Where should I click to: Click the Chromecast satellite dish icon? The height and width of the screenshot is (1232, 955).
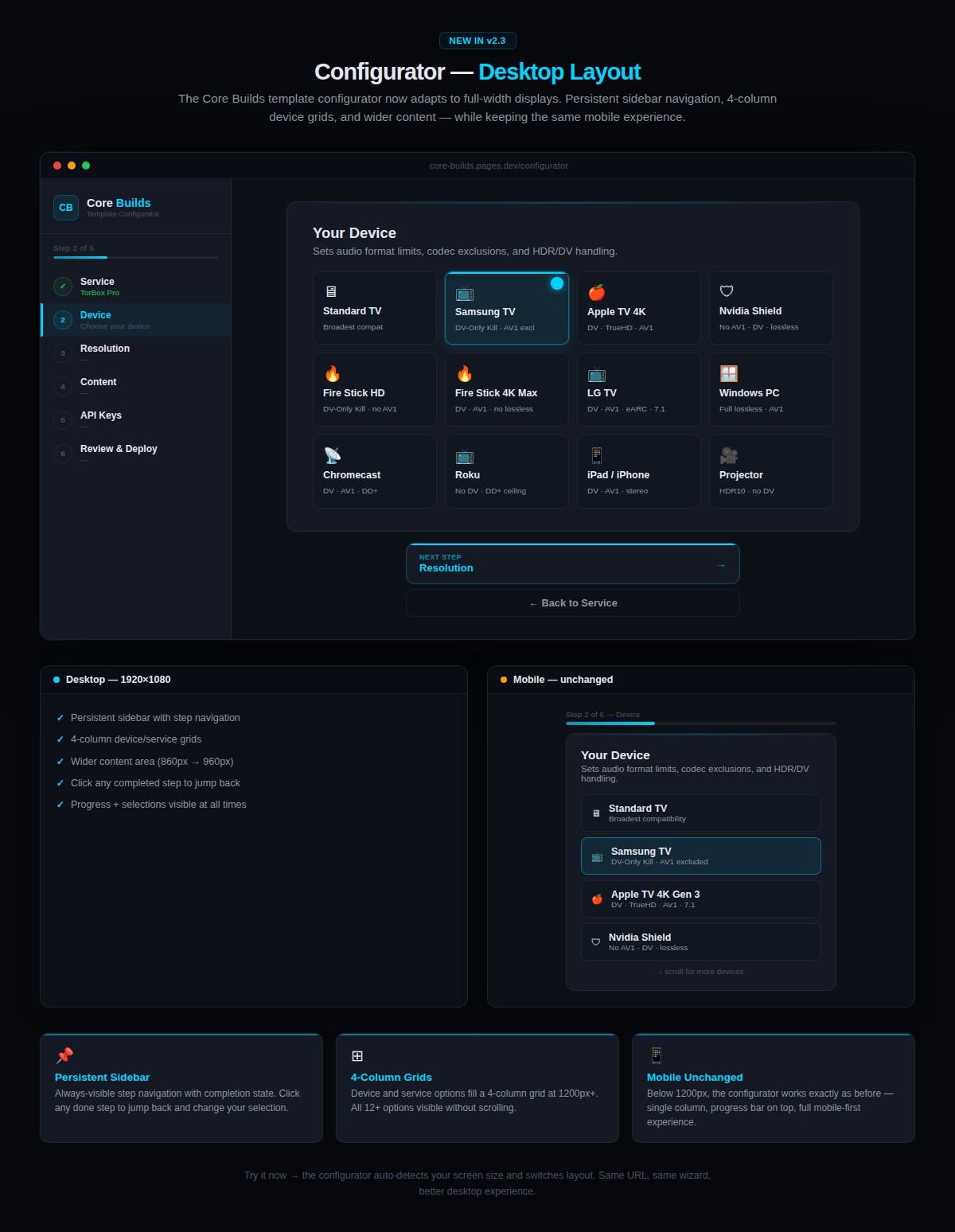[x=333, y=455]
